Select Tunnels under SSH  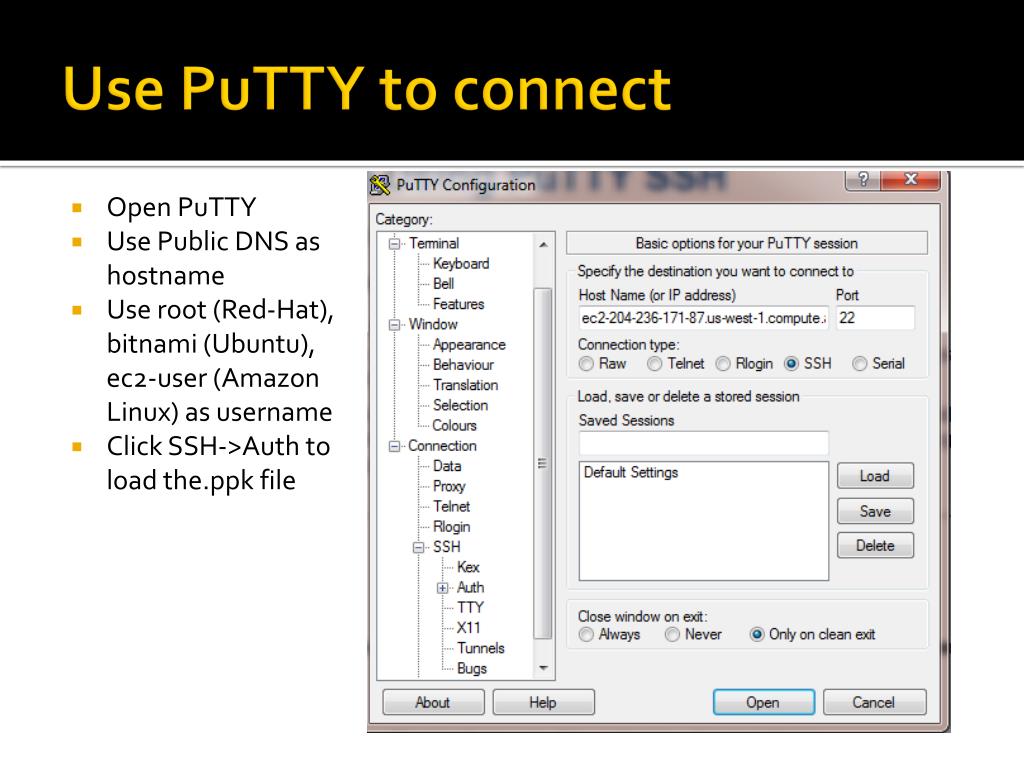481,648
